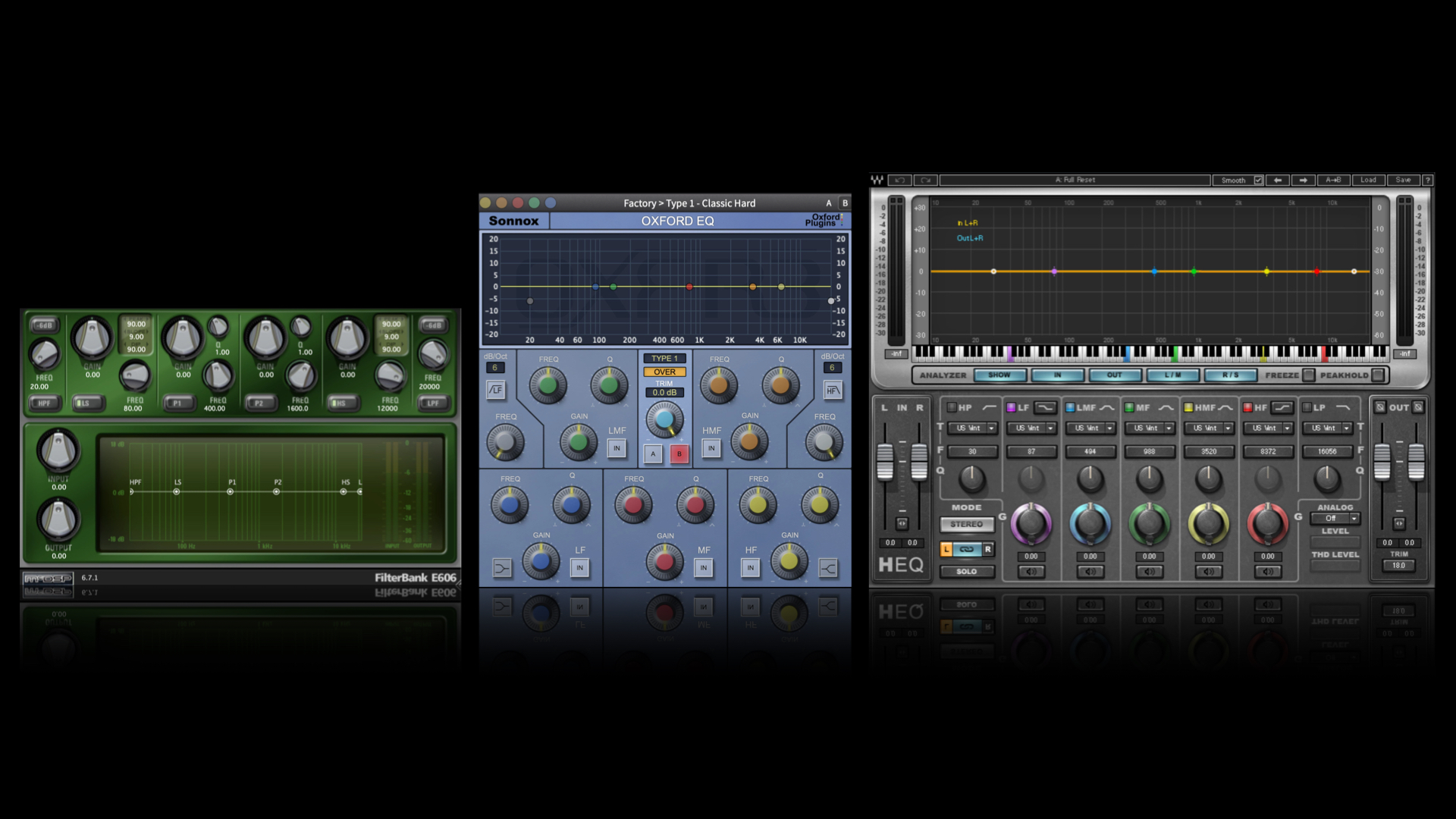Click the Oxford EQ HF shelf shape icon
The width and height of the screenshot is (1456, 819).
pos(828,568)
